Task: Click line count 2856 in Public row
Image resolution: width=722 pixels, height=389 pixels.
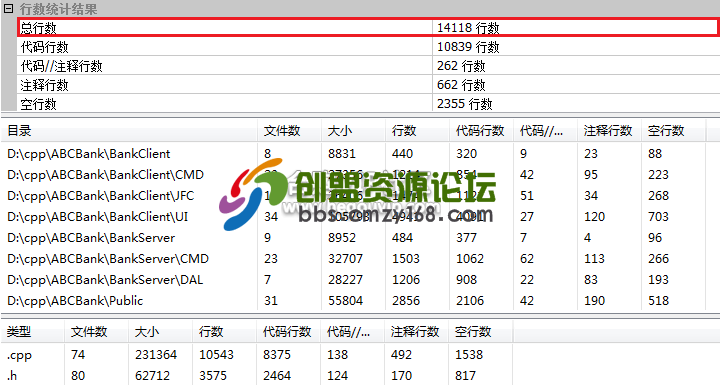Action: pyautogui.click(x=406, y=301)
